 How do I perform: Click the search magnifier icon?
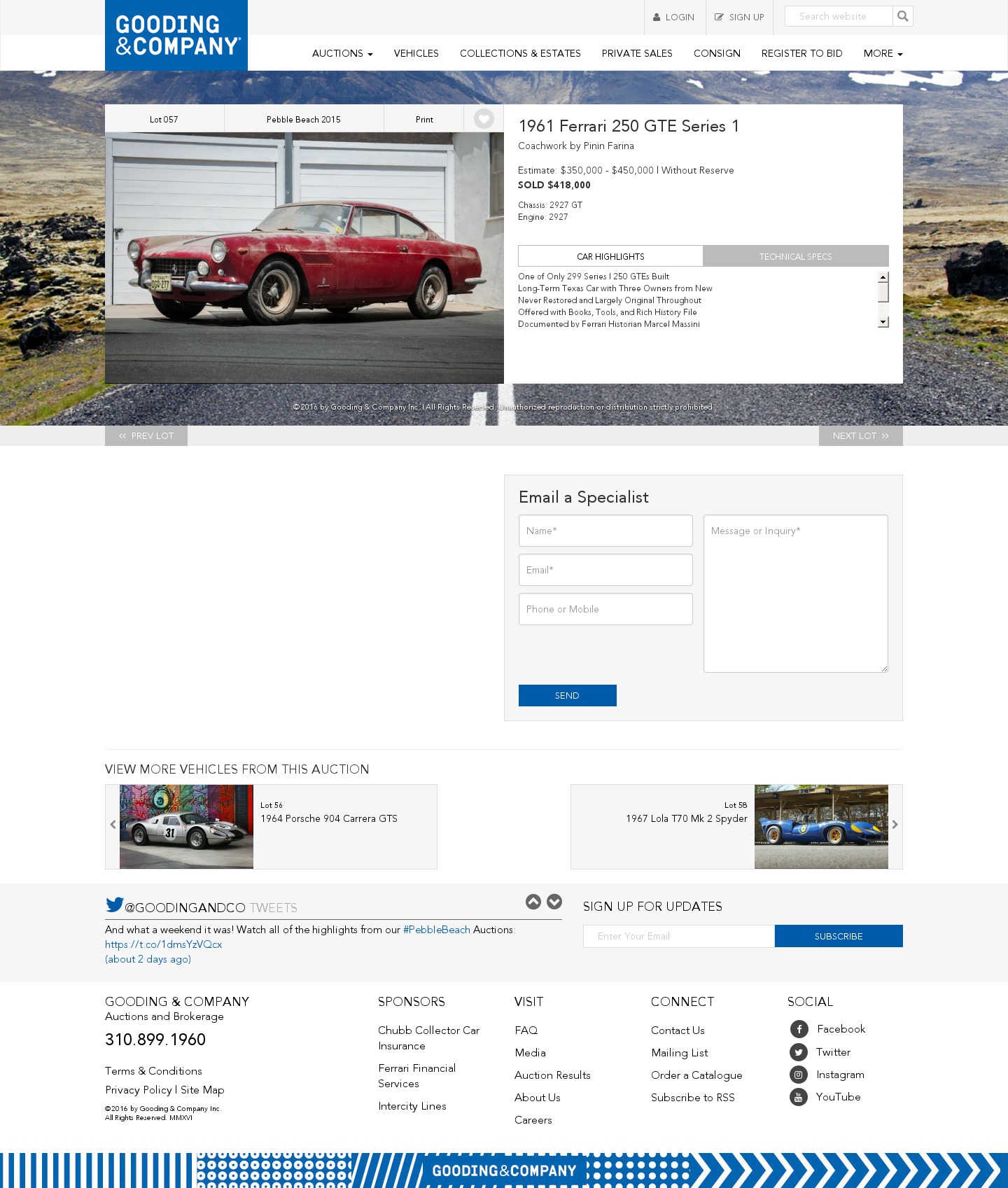tap(902, 16)
